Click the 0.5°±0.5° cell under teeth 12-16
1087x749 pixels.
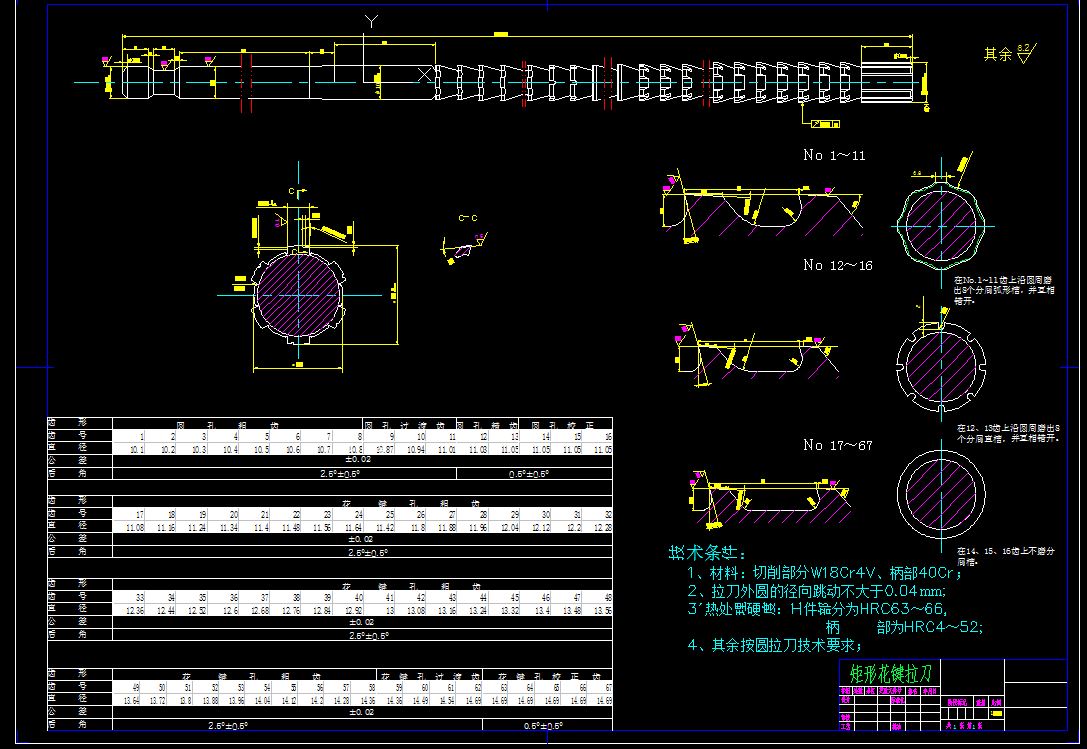click(x=528, y=474)
